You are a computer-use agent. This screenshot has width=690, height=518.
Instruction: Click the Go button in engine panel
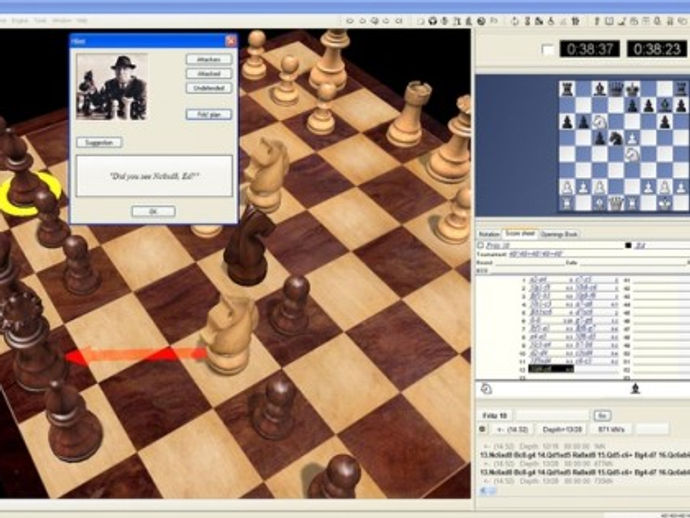(x=602, y=415)
